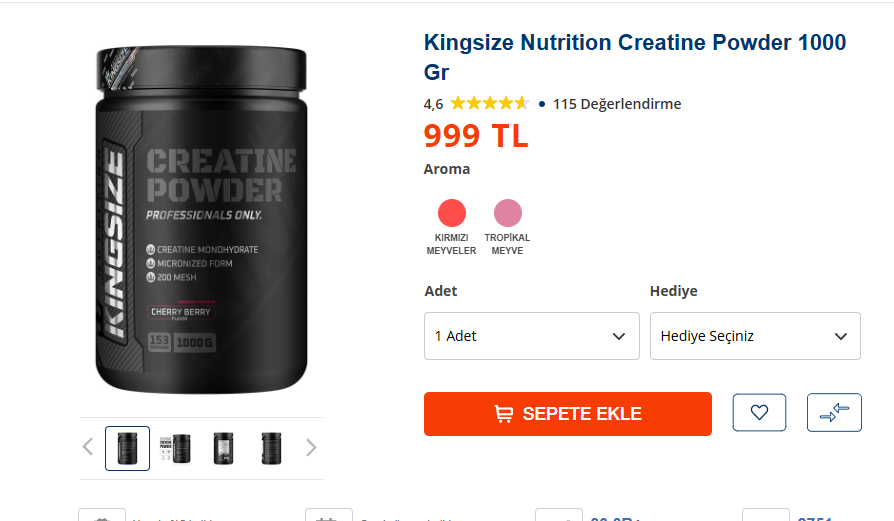Select Tropikal Meyve aroma swatch

[x=507, y=213]
